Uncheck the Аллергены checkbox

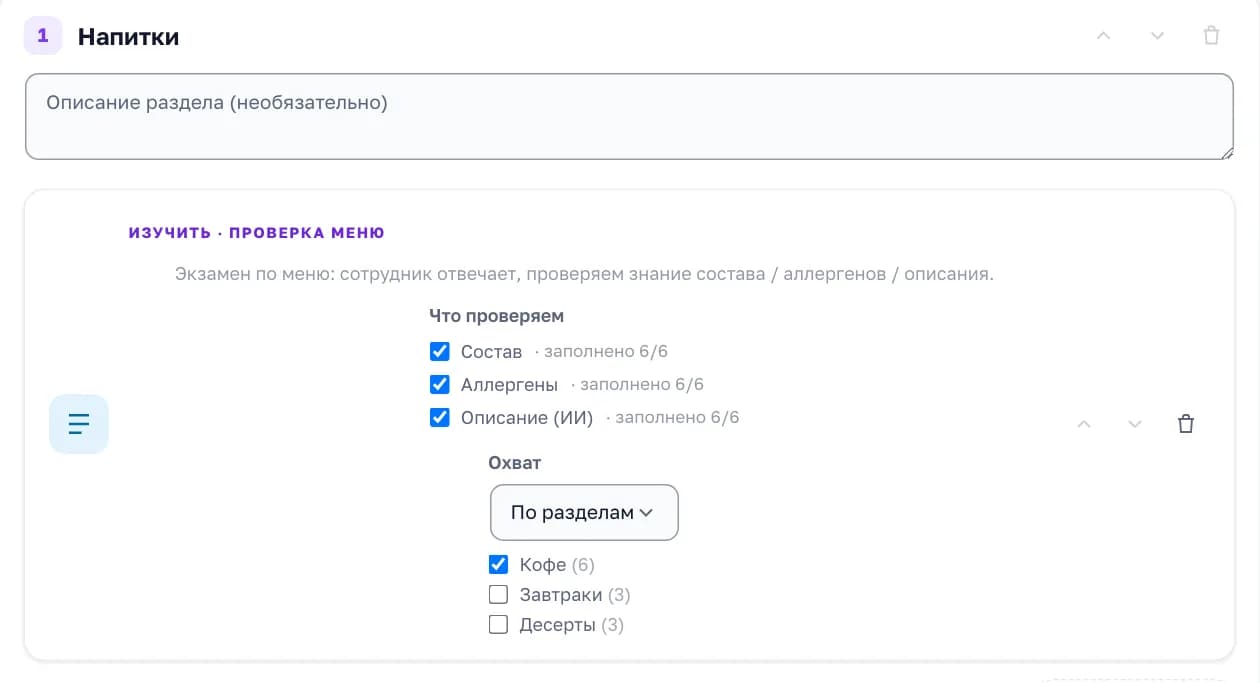439,384
